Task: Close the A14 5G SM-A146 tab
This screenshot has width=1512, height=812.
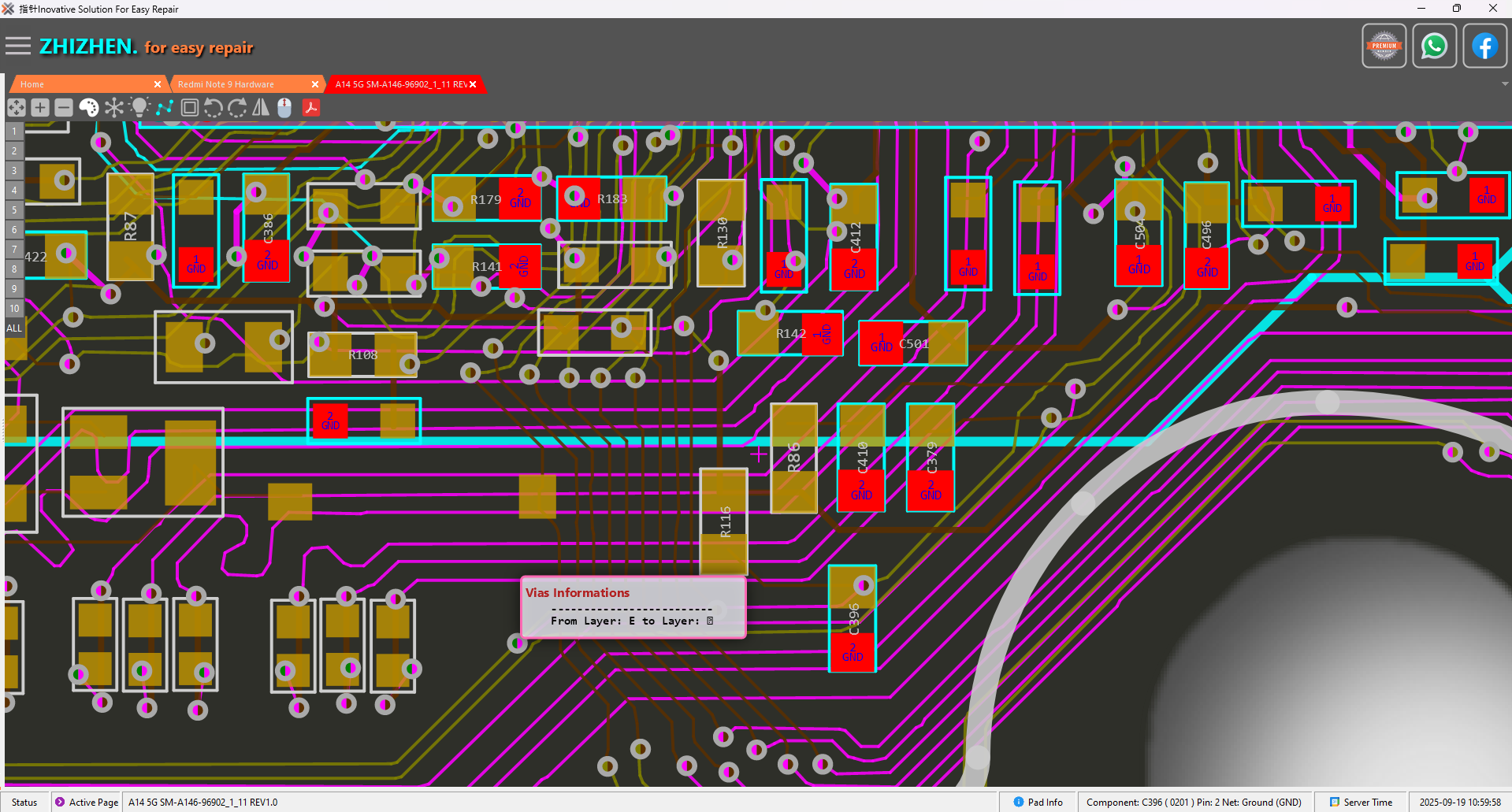Action: (473, 84)
